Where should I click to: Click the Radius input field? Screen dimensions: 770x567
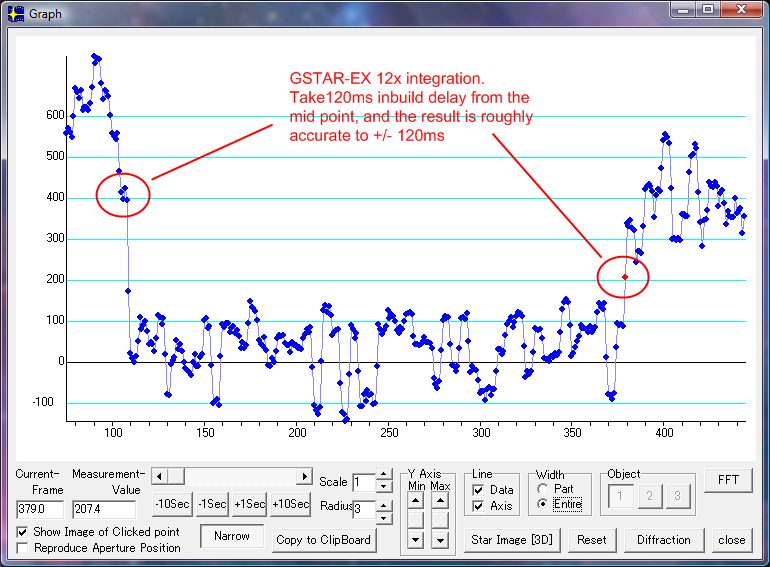click(364, 509)
